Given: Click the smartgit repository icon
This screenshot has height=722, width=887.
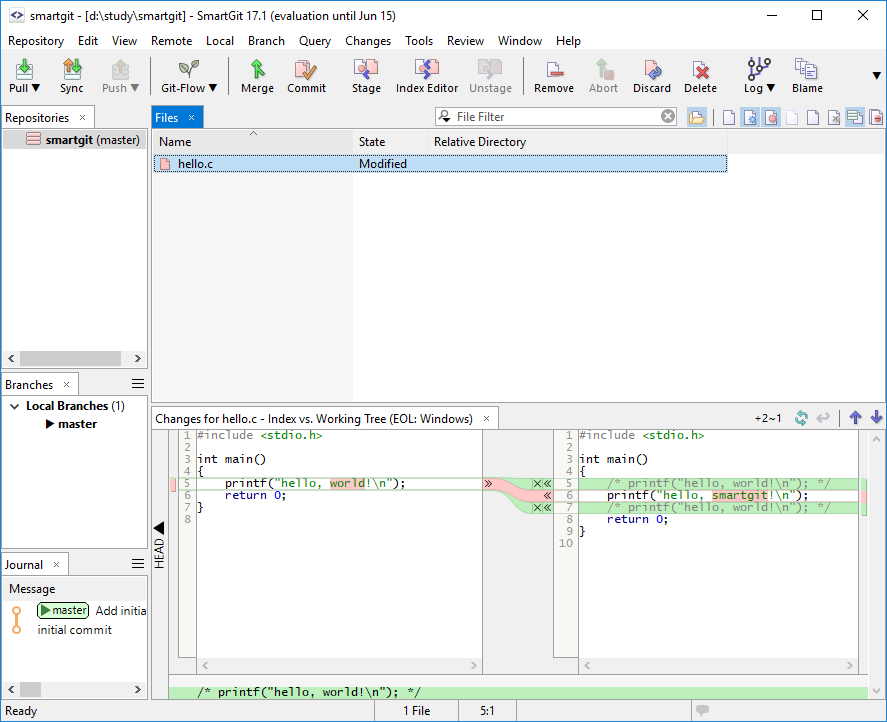Looking at the screenshot, I should point(33,139).
